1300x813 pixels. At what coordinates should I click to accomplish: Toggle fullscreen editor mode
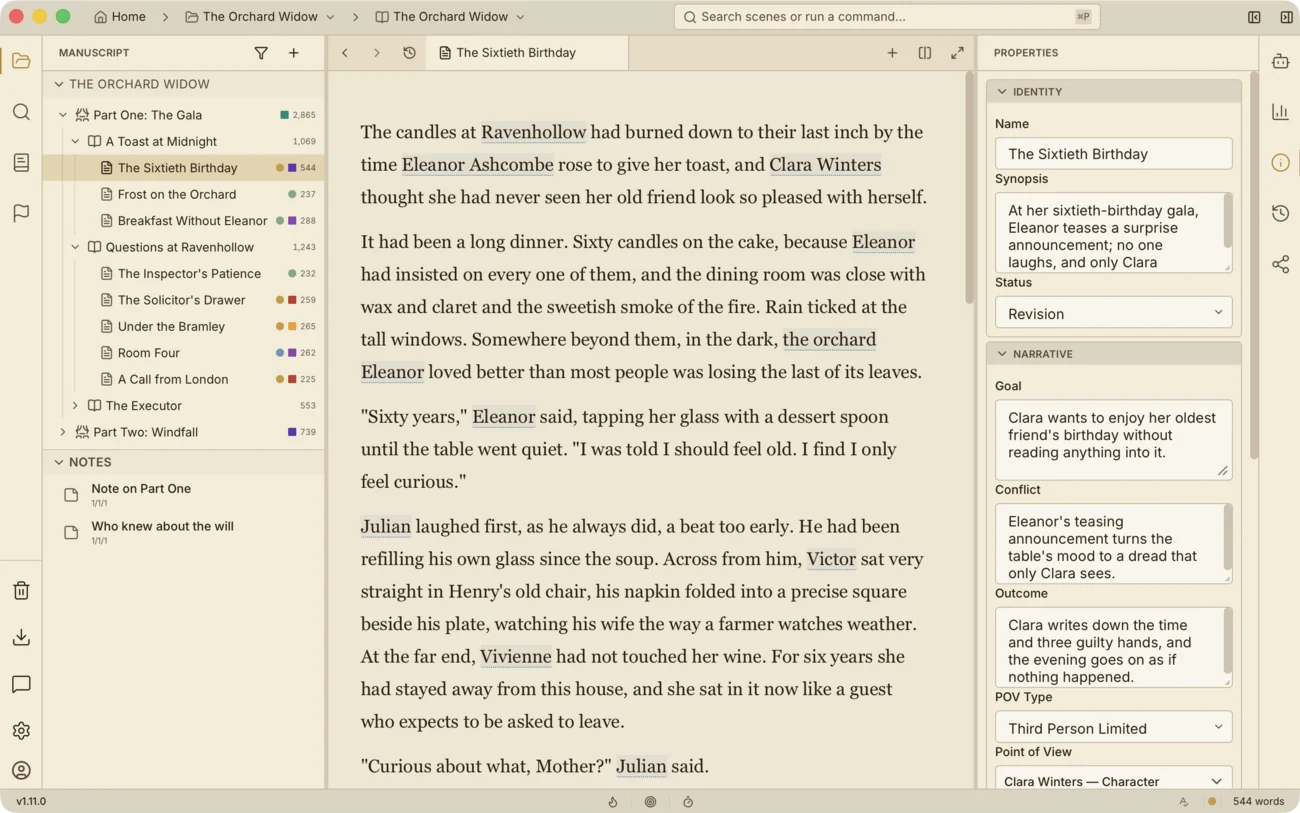pos(957,53)
